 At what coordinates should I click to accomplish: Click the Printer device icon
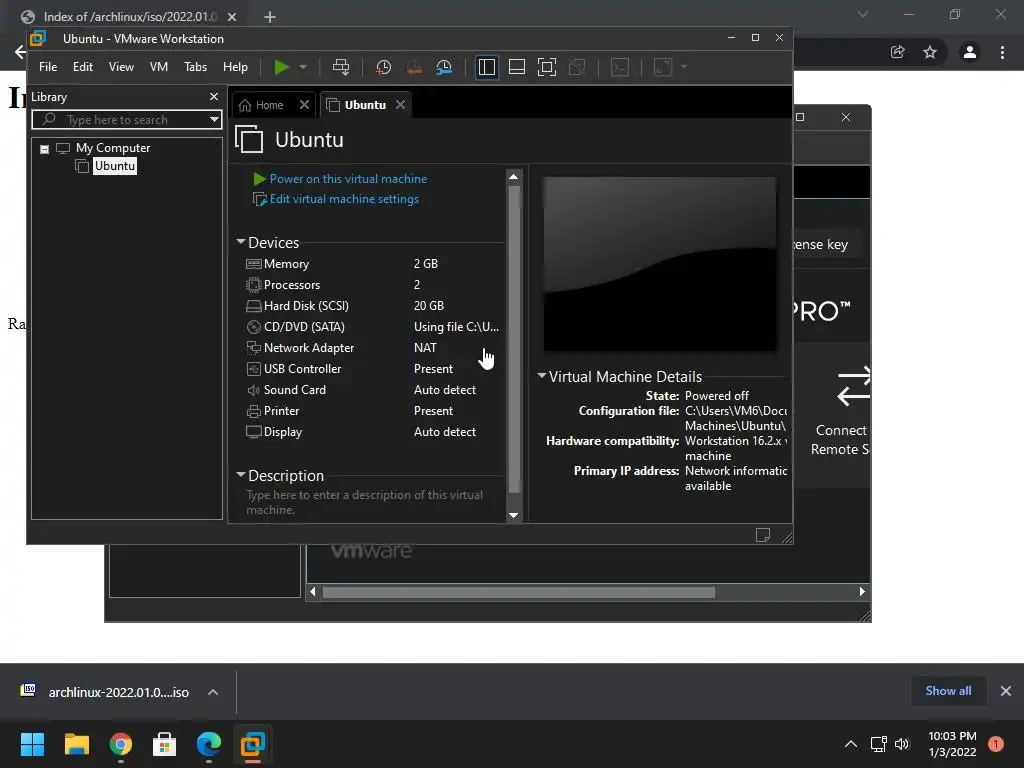coord(253,411)
